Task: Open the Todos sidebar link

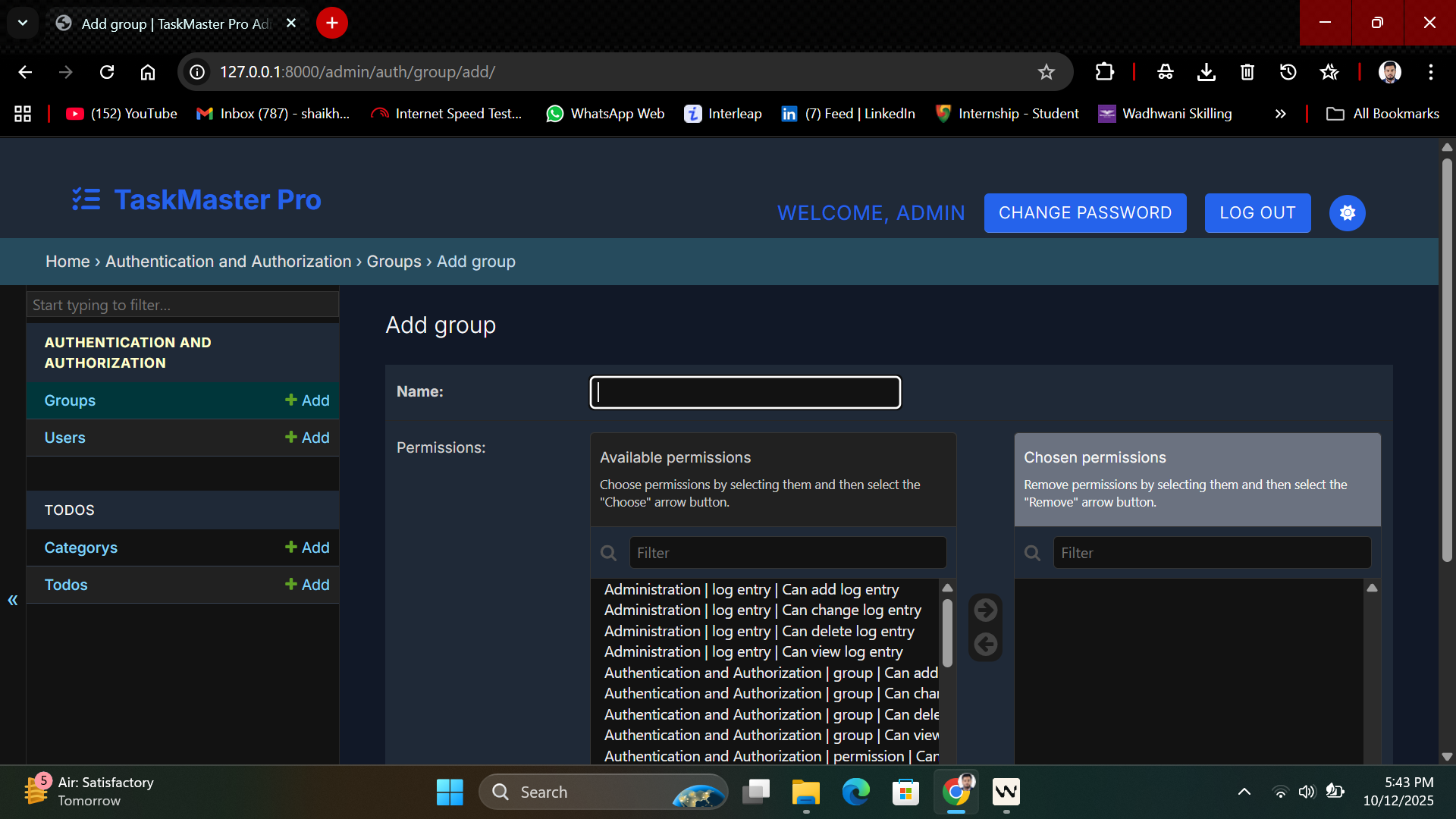Action: coord(66,585)
